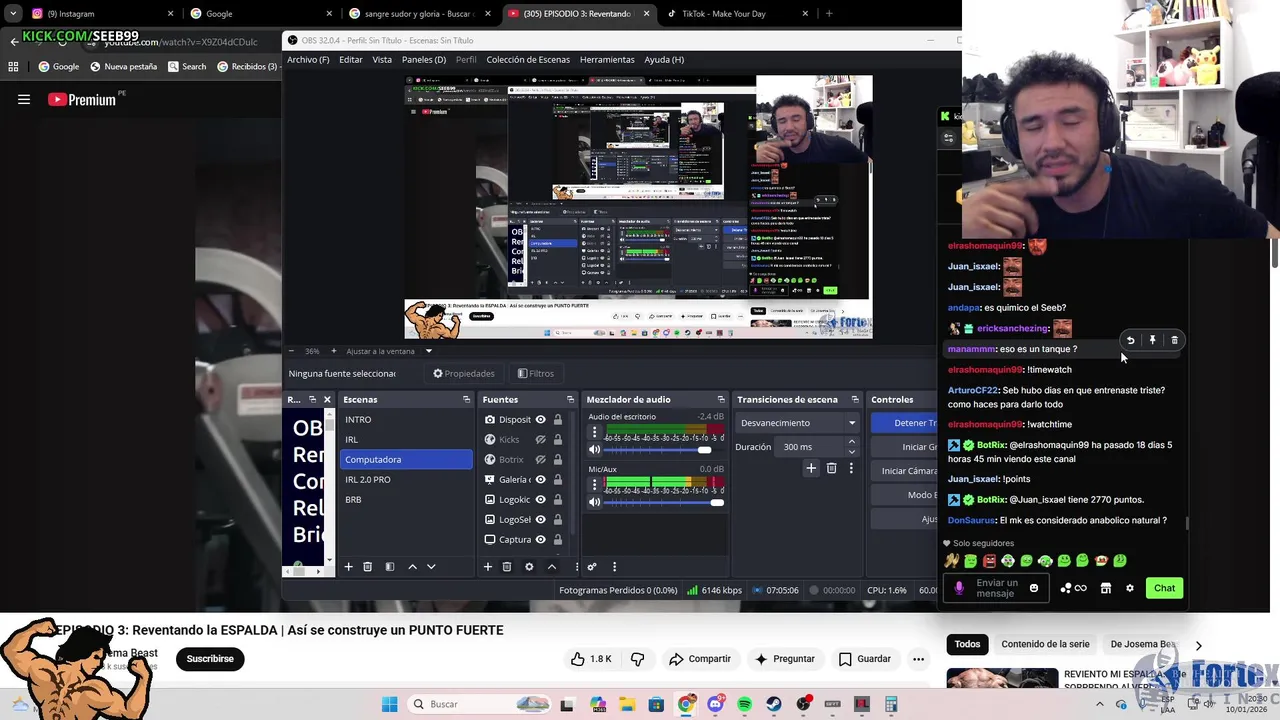The image size is (1280, 720).
Task: Toggle visibility of Logokic source
Action: (x=540, y=500)
